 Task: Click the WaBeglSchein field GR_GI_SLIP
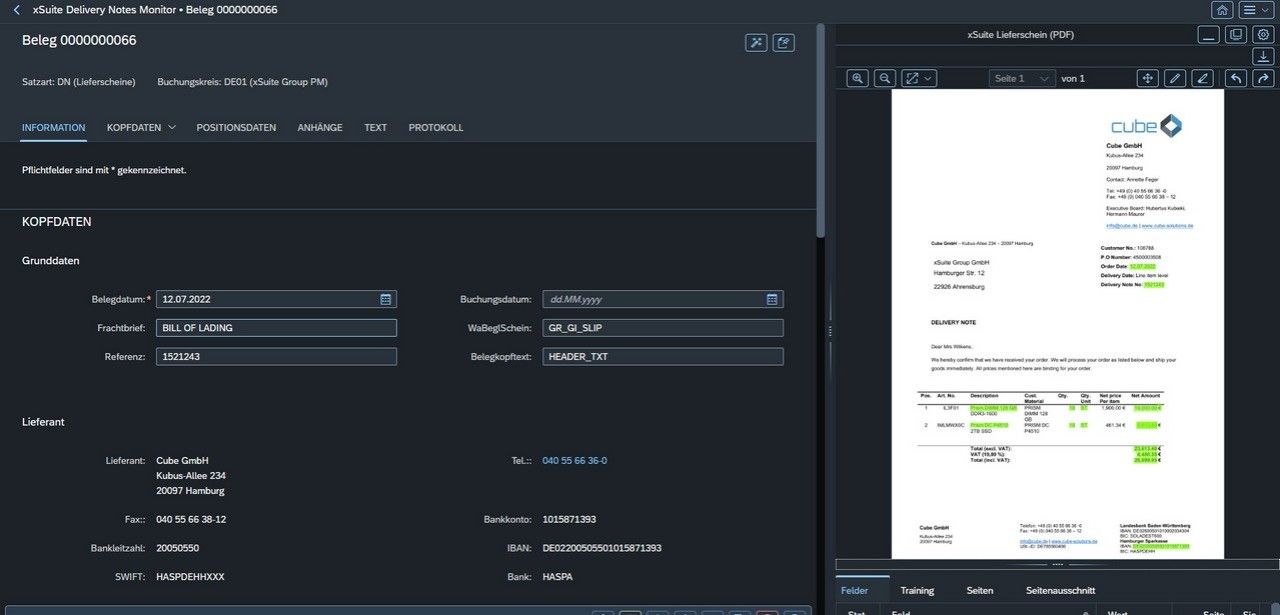[663, 328]
